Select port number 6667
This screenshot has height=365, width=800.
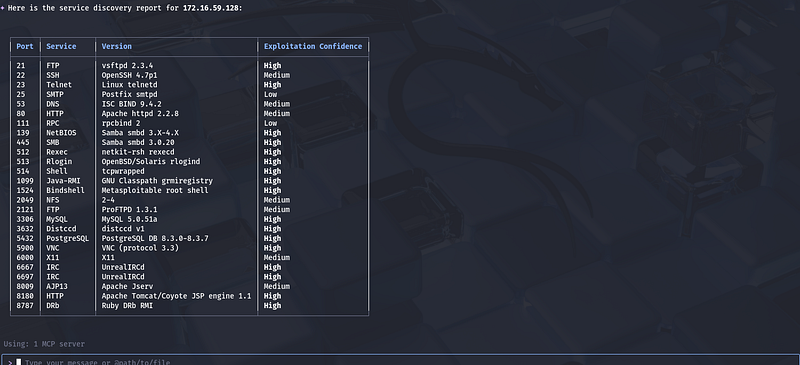coord(25,267)
